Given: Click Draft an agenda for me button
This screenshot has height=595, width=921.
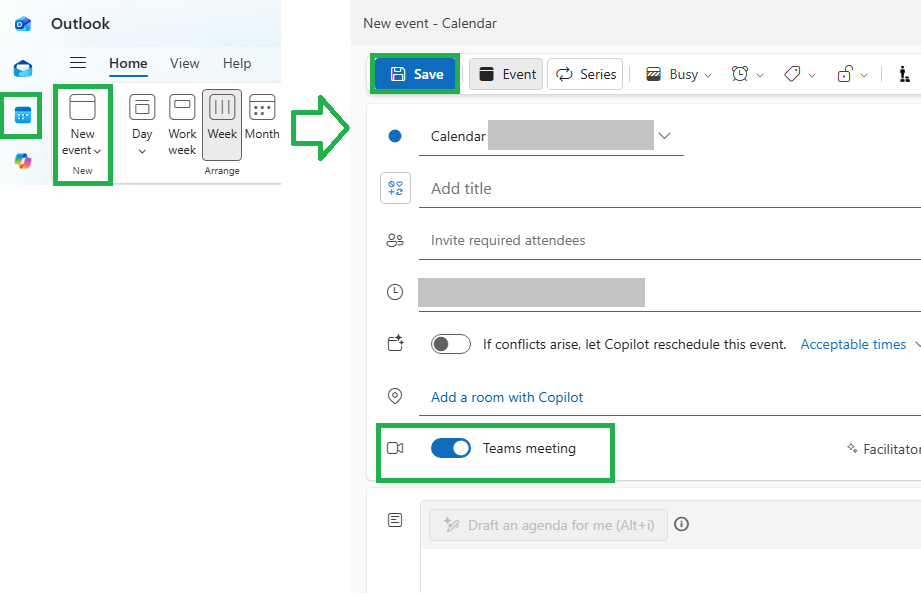Looking at the screenshot, I should click(x=549, y=525).
